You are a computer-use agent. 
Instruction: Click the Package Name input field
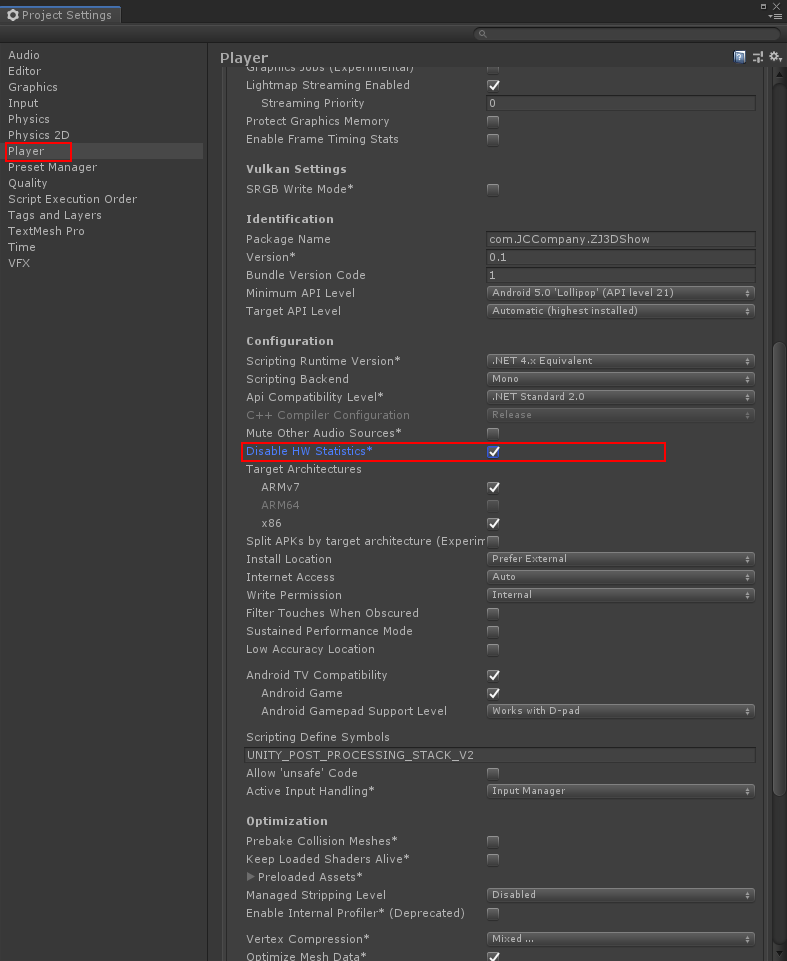(620, 239)
